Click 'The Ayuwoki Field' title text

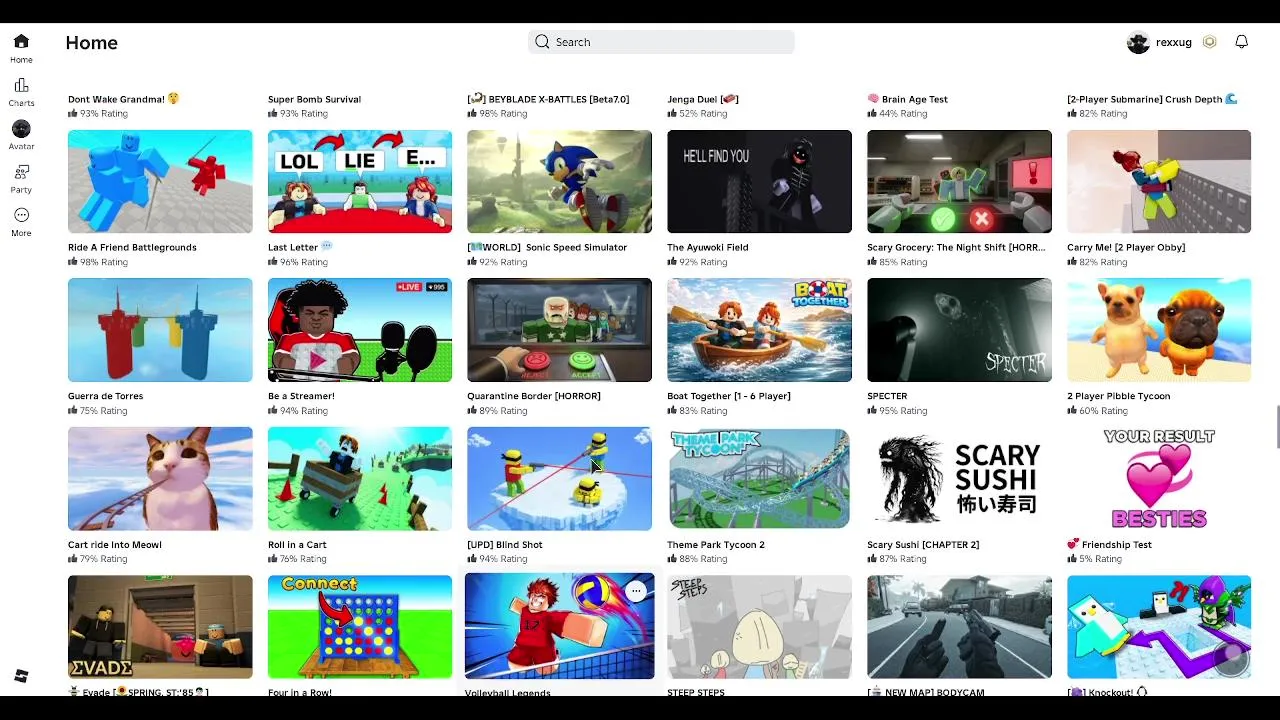tap(708, 247)
